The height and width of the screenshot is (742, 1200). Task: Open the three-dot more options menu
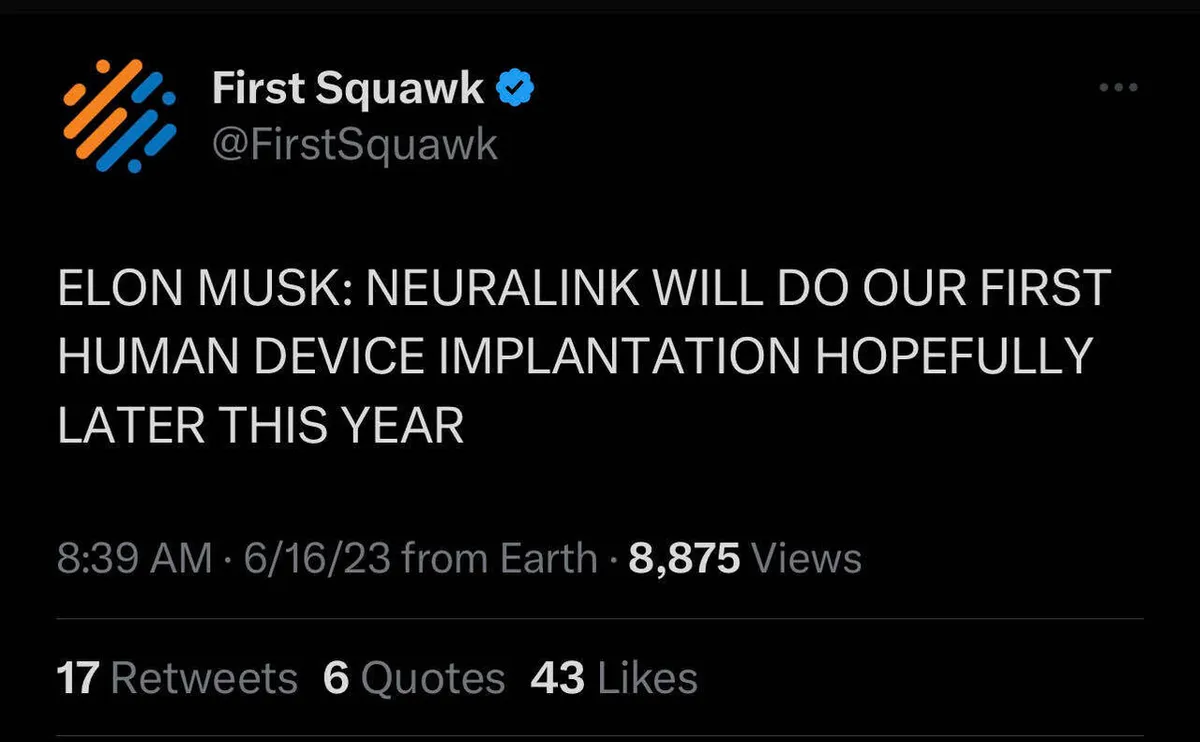[x=1118, y=89]
